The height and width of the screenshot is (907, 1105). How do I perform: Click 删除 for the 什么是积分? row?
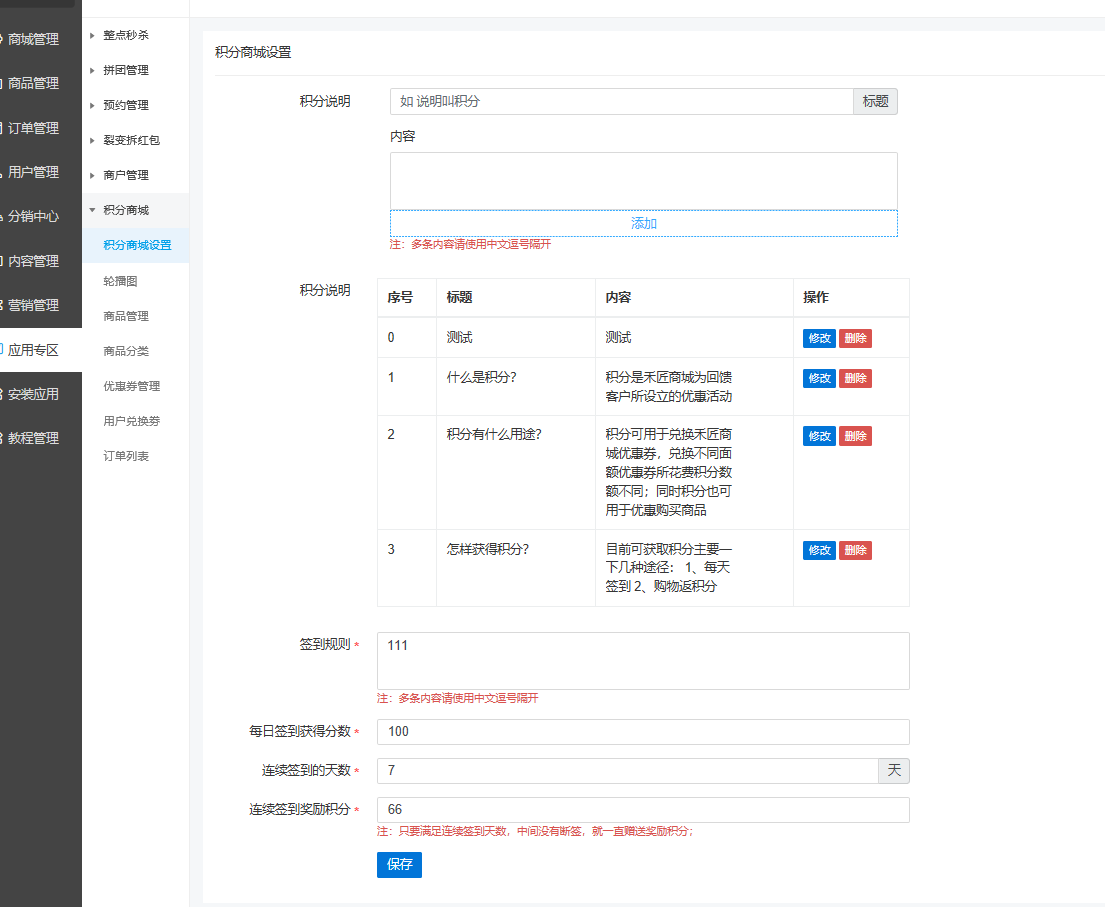(x=856, y=378)
